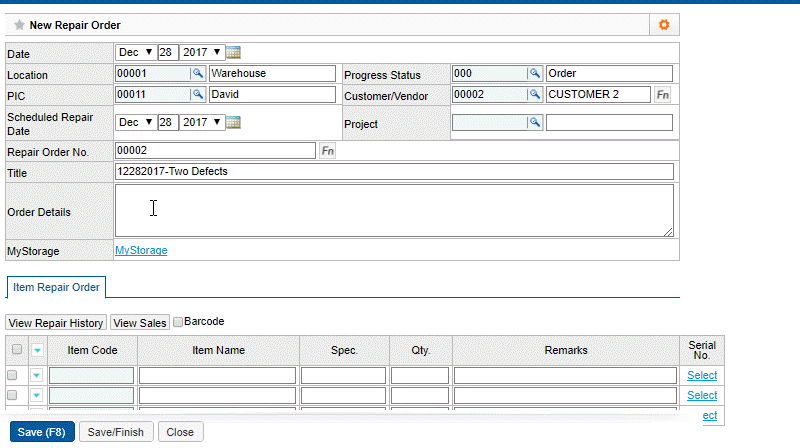This screenshot has height=448, width=800.
Task: Open calendar picker for Scheduled Repair Date
Action: (x=234, y=122)
